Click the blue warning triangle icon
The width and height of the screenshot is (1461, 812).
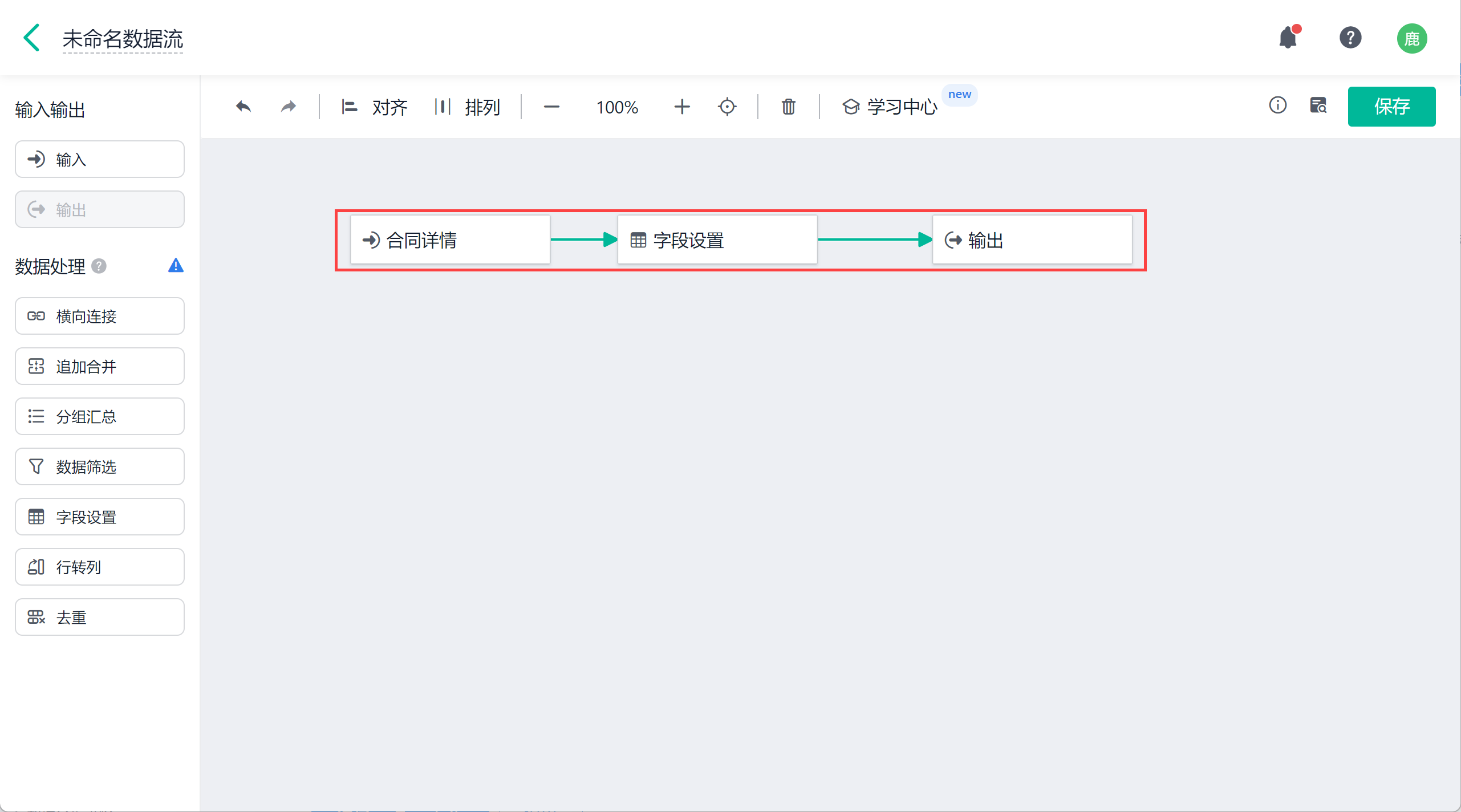coord(176,266)
